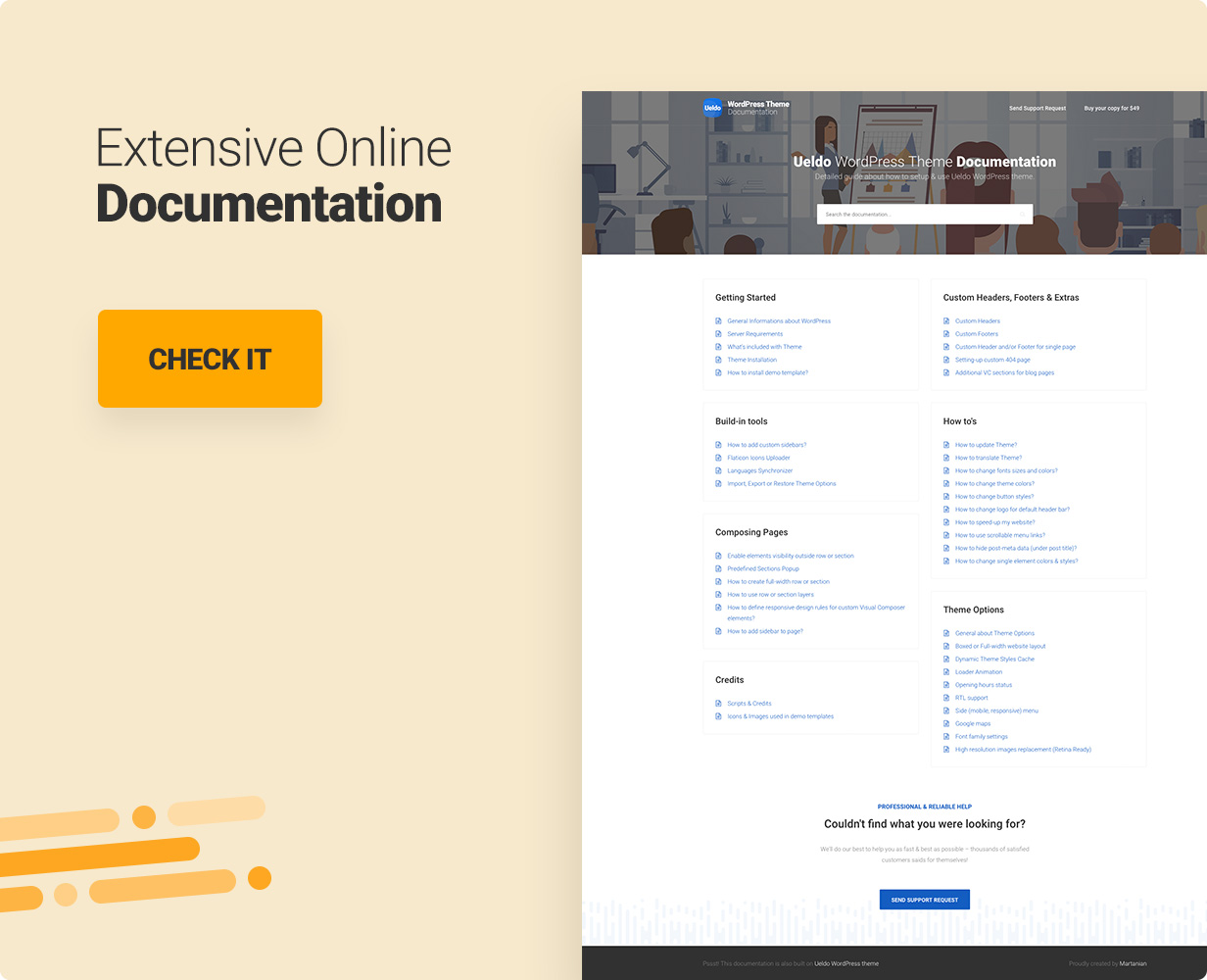Click document icon beside General about Theme Options
The width and height of the screenshot is (1207, 980).
tap(946, 633)
